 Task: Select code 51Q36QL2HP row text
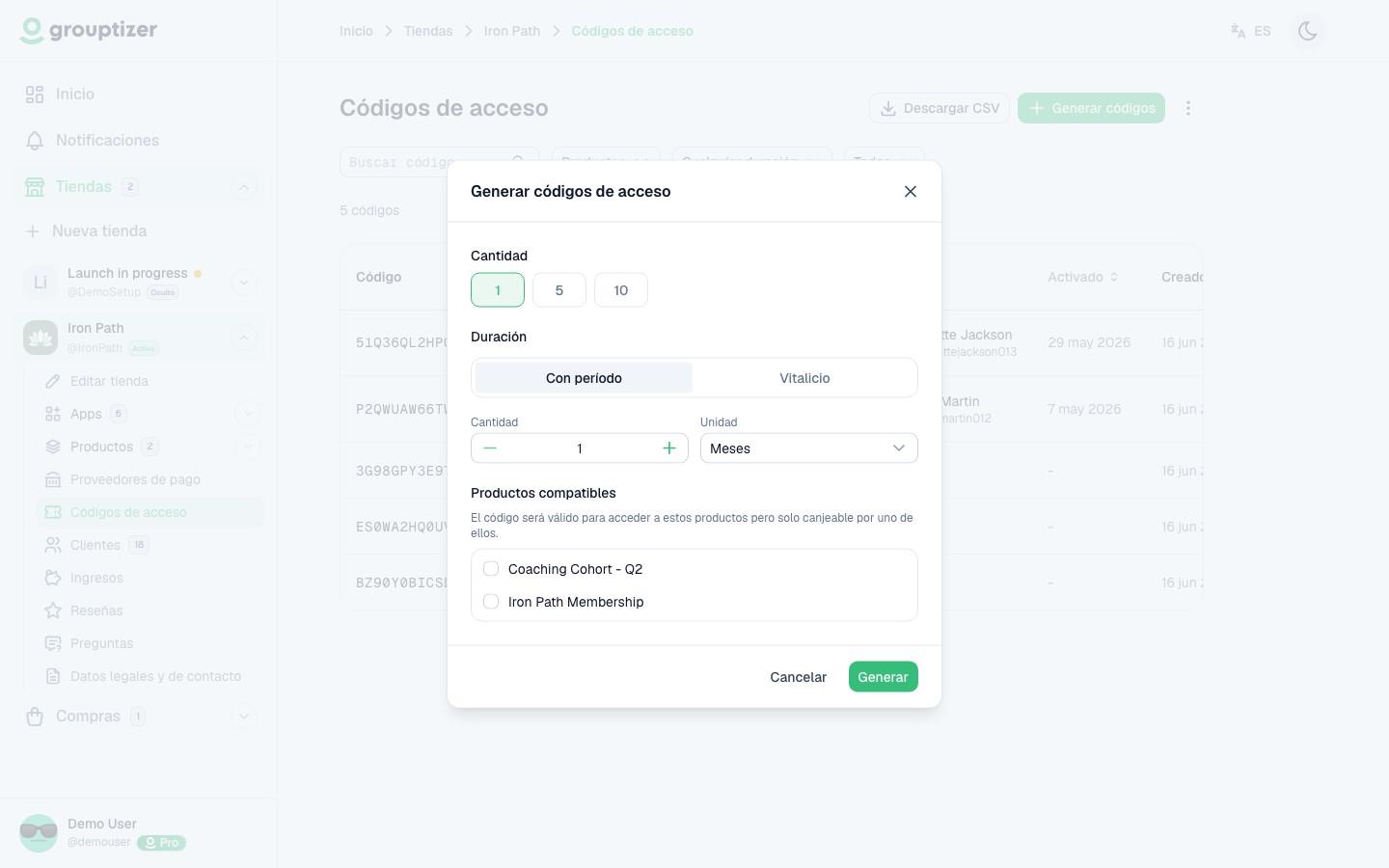pyautogui.click(x=401, y=342)
